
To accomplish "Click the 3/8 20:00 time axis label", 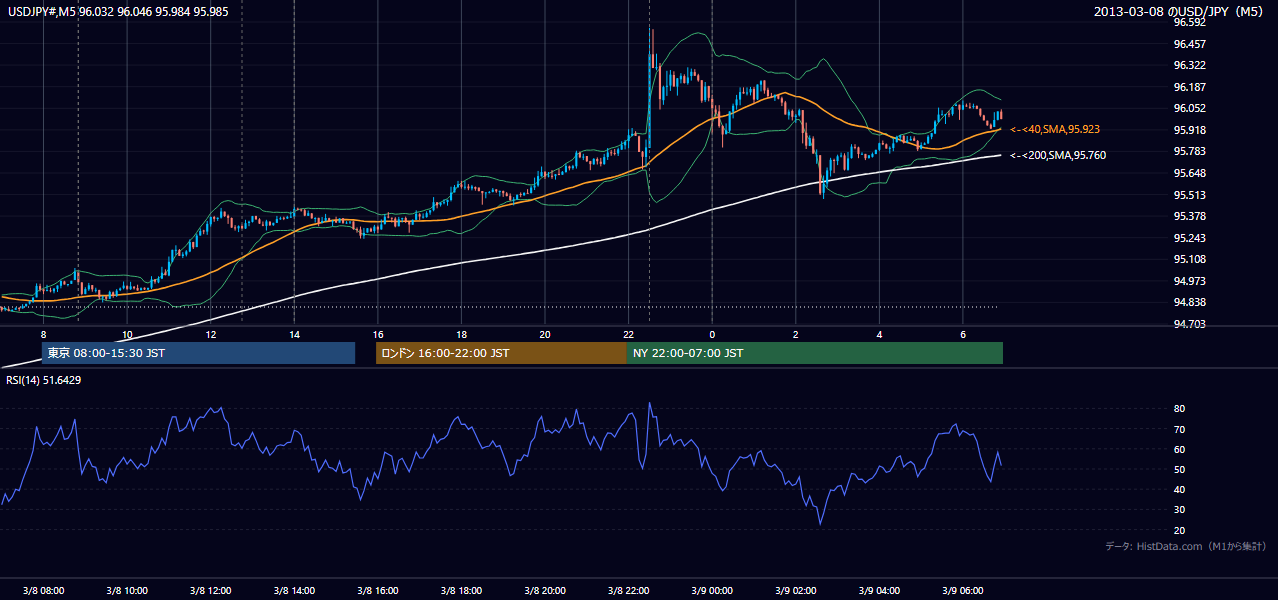I will [x=545, y=590].
